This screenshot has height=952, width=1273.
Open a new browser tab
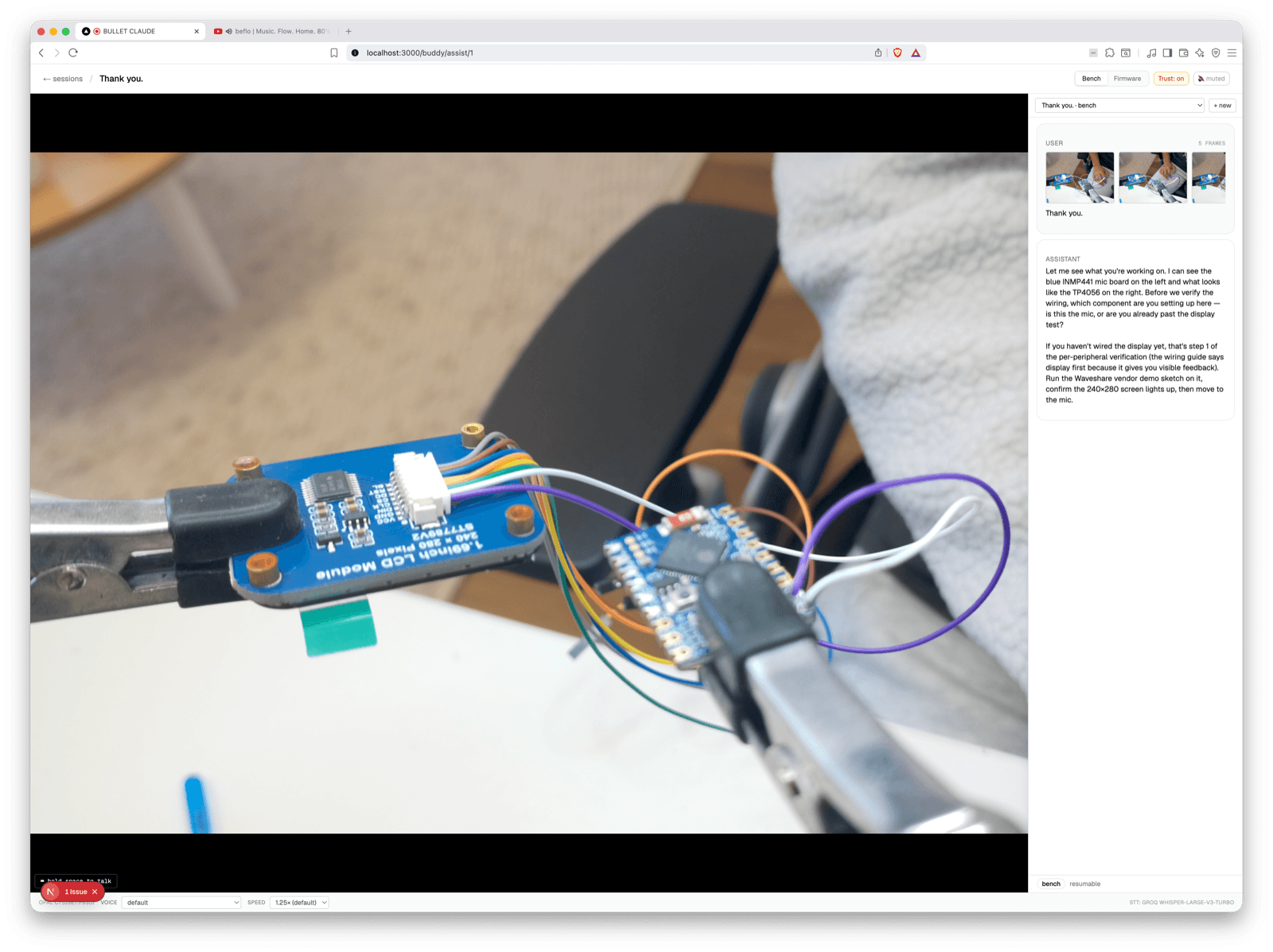[x=348, y=32]
